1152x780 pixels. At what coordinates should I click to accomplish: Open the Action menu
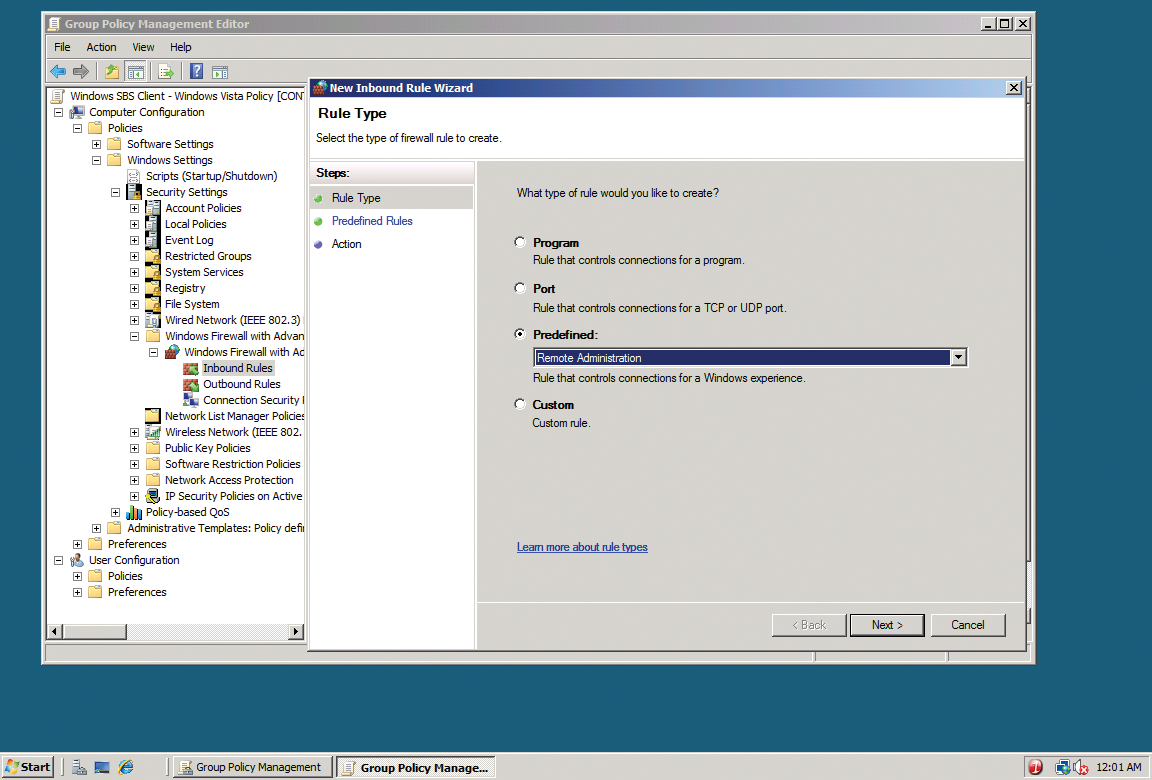point(101,47)
